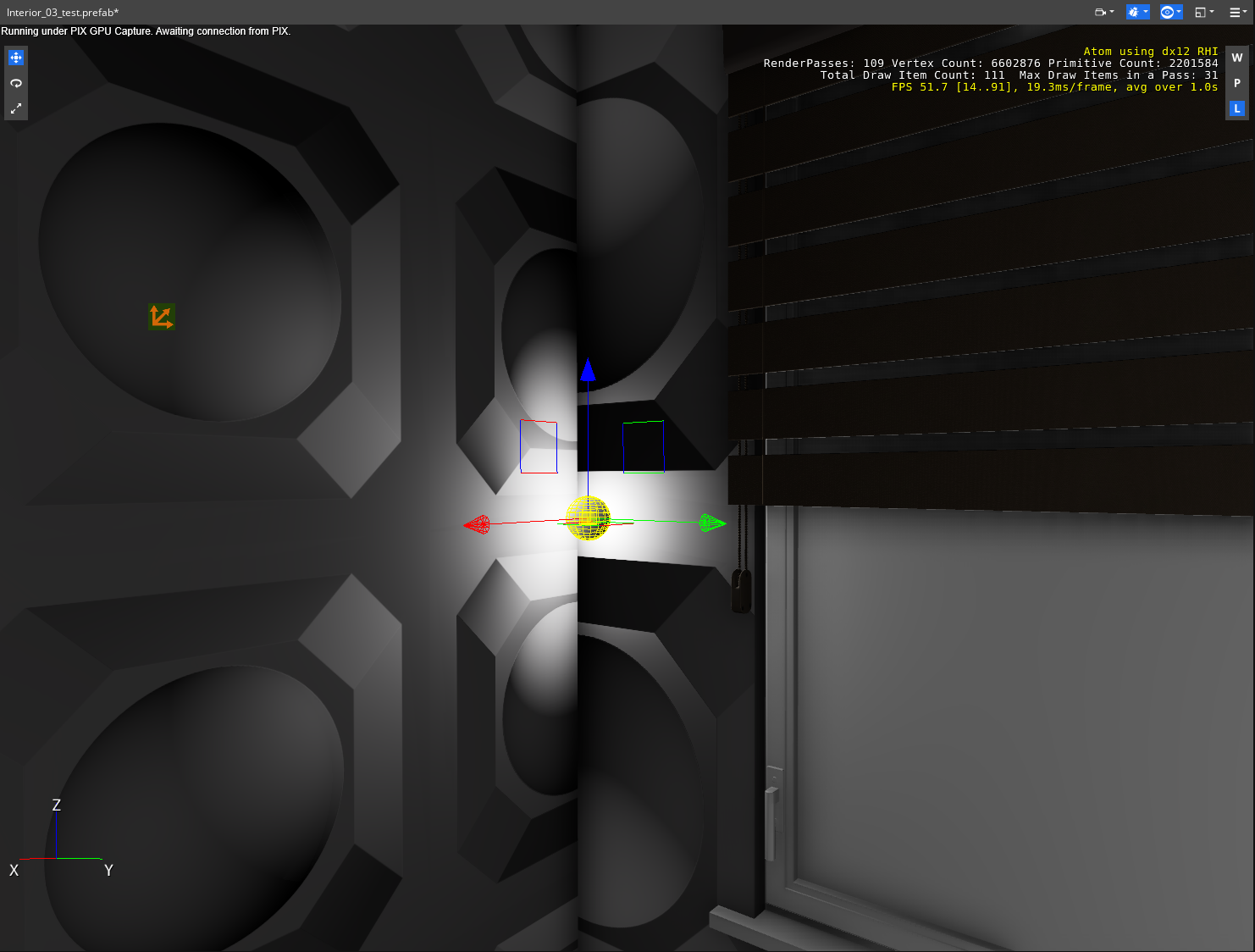Open the eye visibility dropdown arrow
This screenshot has width=1255, height=952.
pyautogui.click(x=1179, y=12)
